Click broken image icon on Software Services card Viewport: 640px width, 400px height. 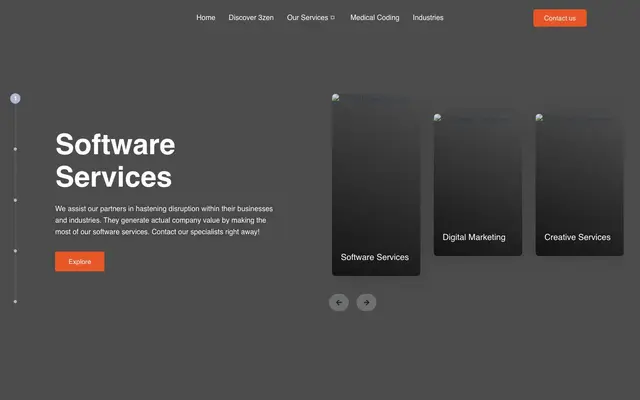[x=336, y=98]
